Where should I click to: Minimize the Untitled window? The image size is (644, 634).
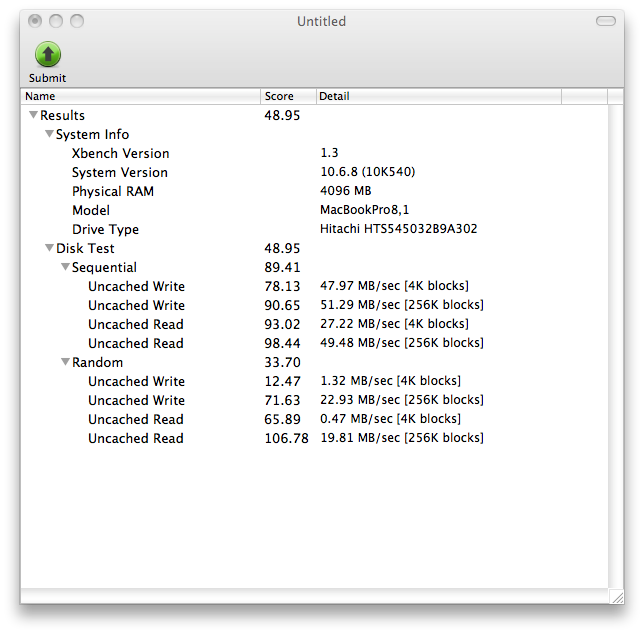click(56, 21)
